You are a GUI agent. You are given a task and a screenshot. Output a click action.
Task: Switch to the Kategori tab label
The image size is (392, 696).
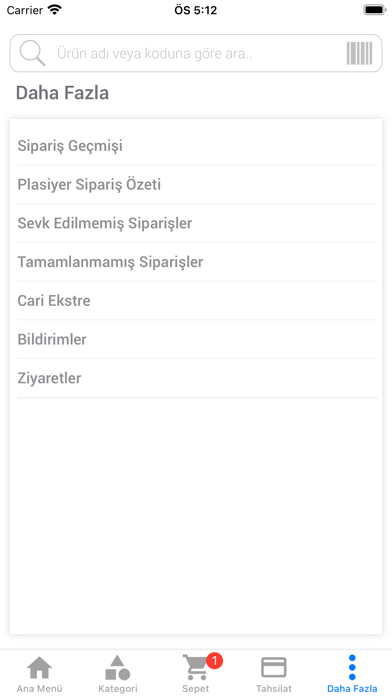pos(118,689)
